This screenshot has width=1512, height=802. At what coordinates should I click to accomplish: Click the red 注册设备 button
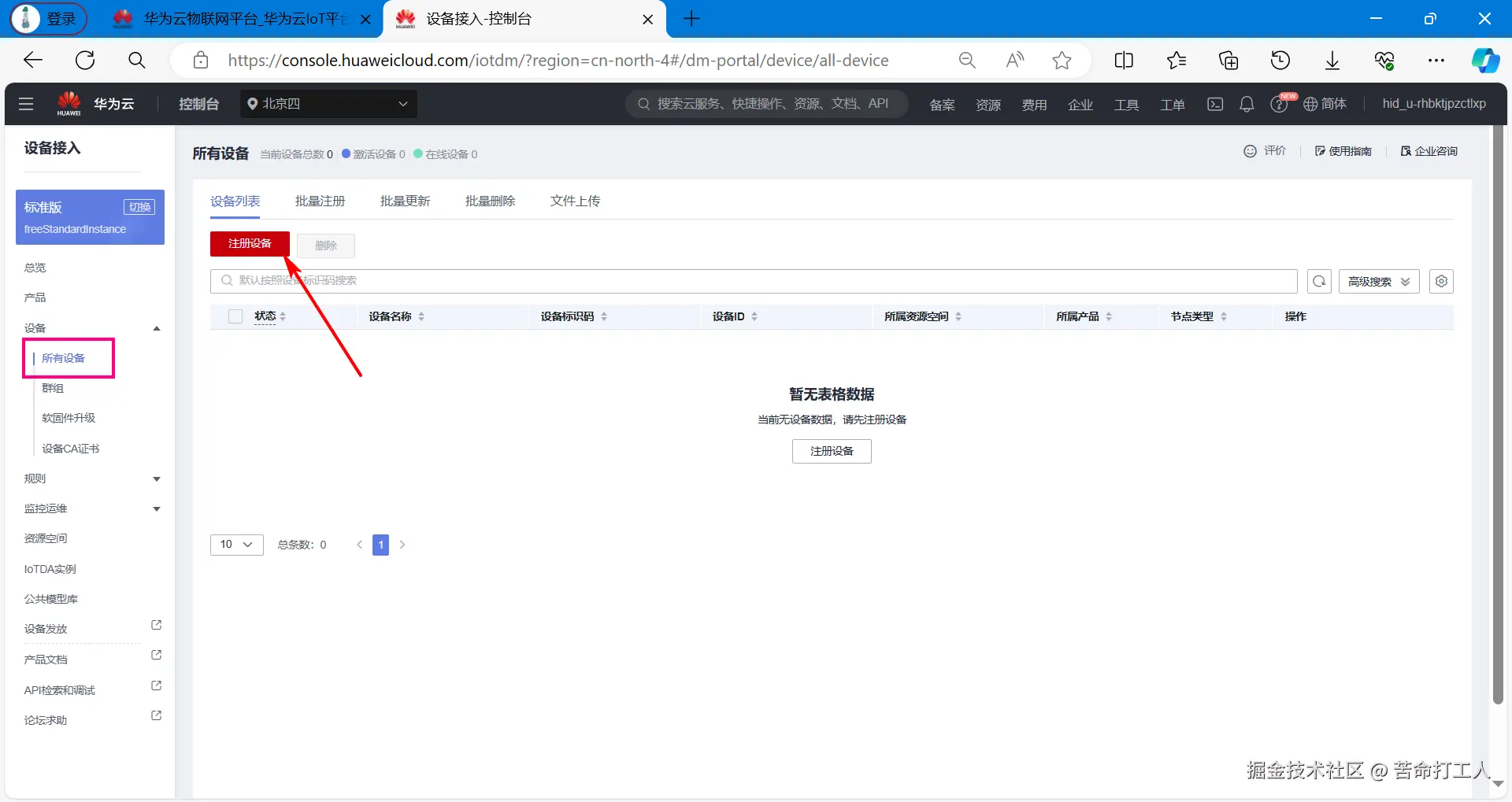click(x=249, y=244)
